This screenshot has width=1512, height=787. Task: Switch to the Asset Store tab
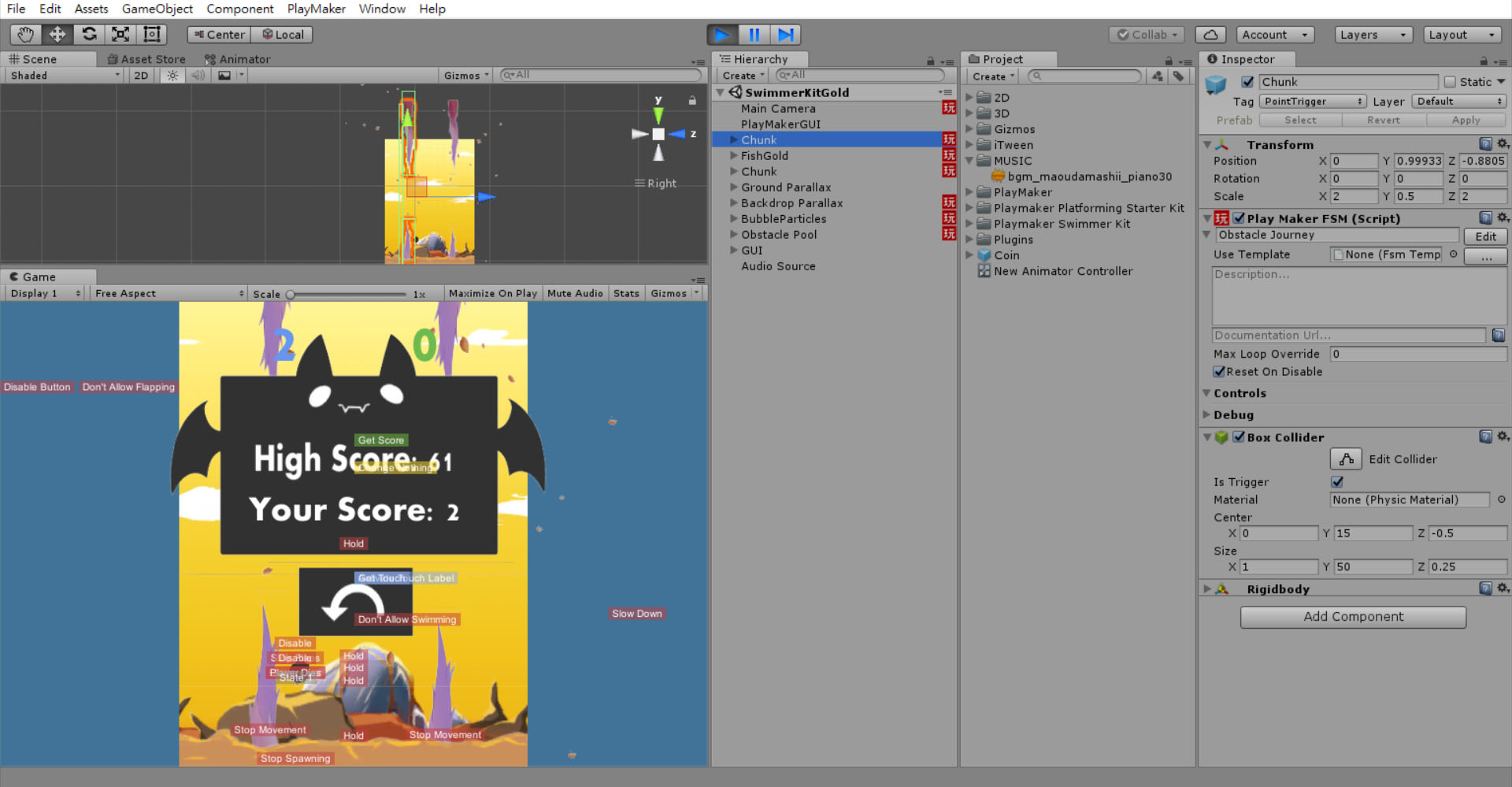pyautogui.click(x=146, y=59)
